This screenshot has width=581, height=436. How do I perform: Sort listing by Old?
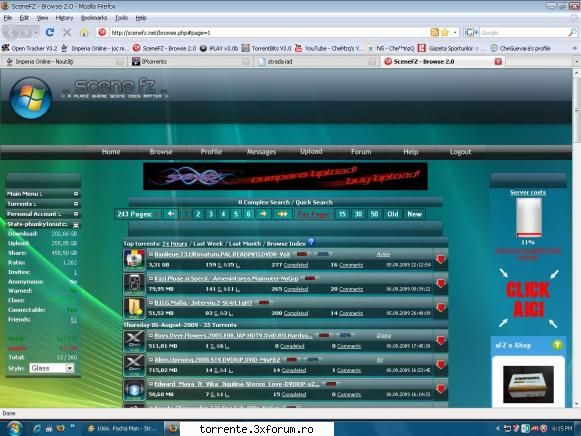393,214
